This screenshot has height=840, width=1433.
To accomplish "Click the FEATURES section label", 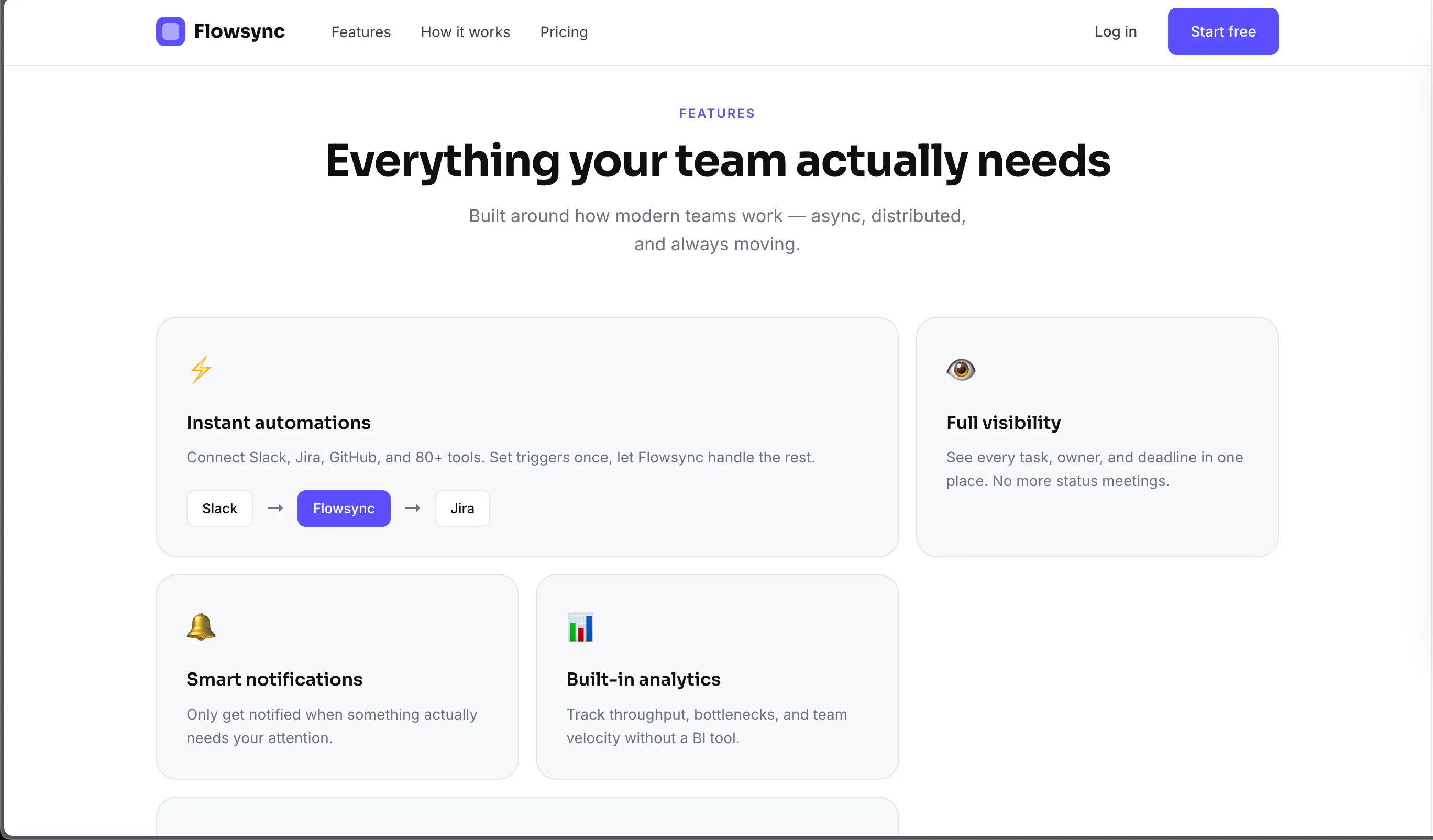I will coord(716,113).
